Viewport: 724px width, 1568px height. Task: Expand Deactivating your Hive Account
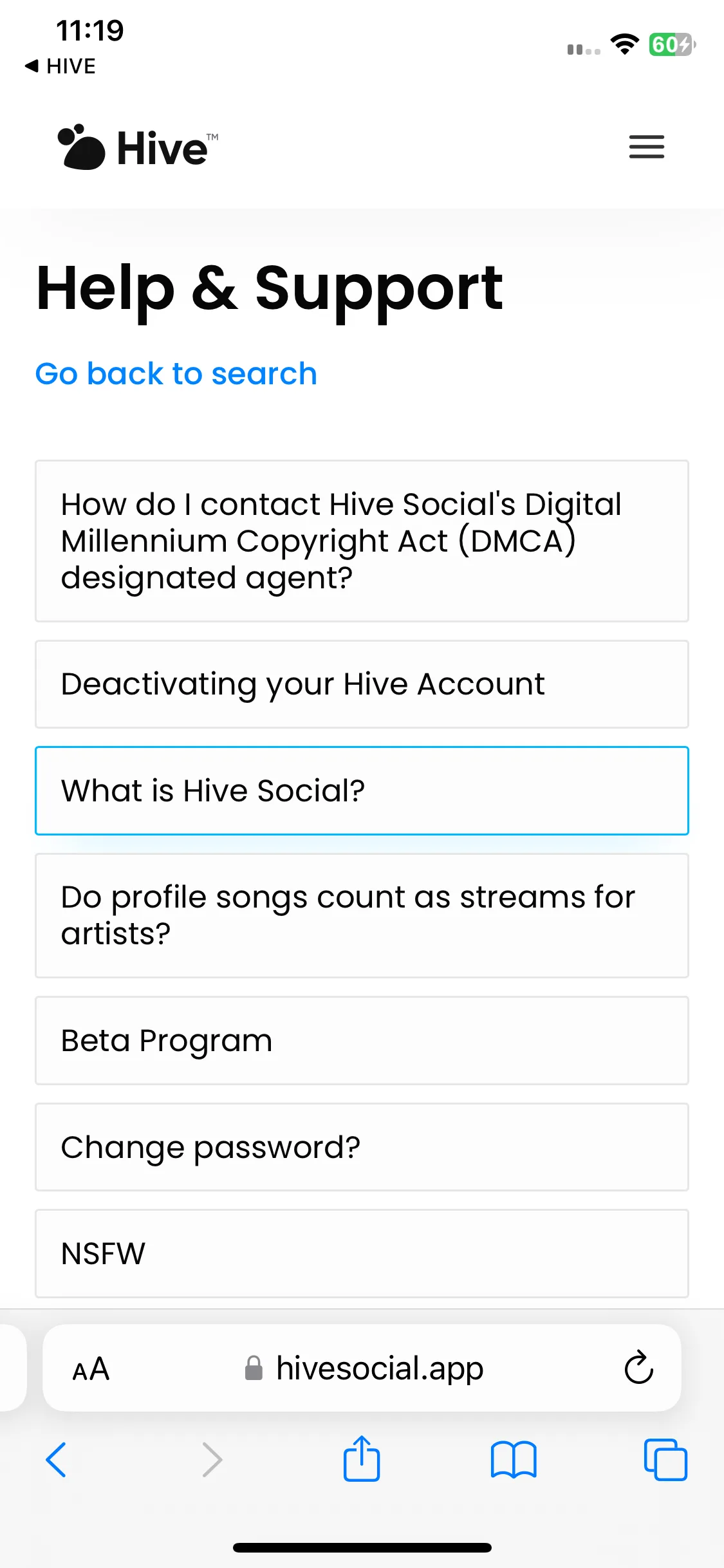(362, 684)
